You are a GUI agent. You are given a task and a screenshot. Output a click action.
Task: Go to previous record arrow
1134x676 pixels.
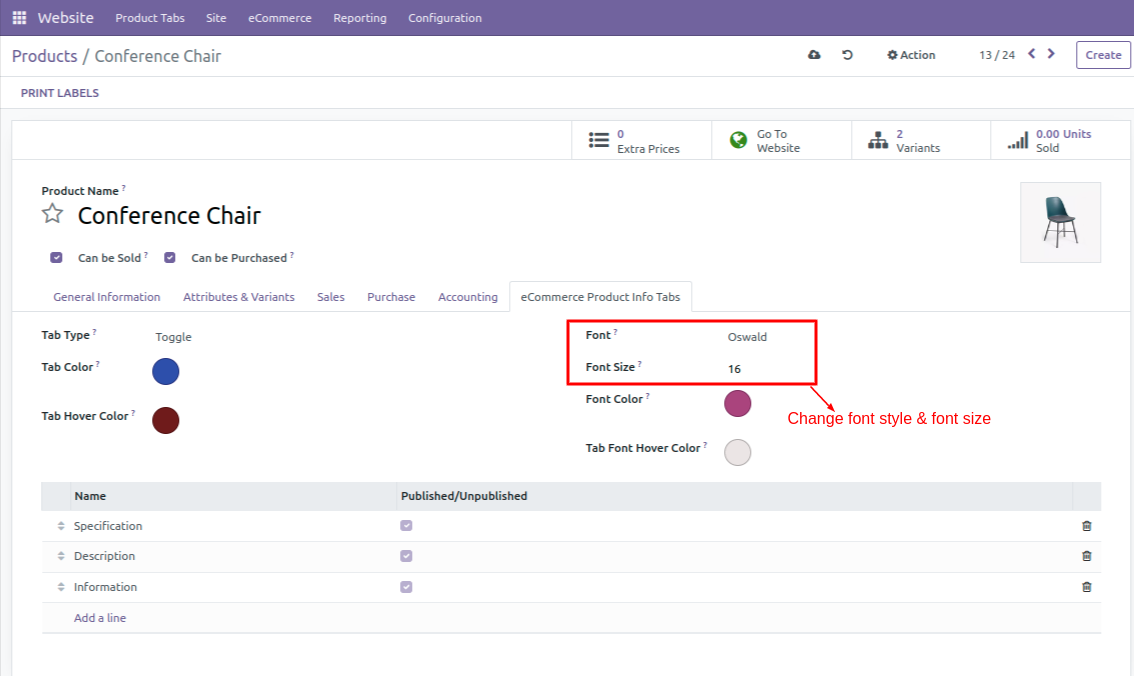click(1032, 54)
